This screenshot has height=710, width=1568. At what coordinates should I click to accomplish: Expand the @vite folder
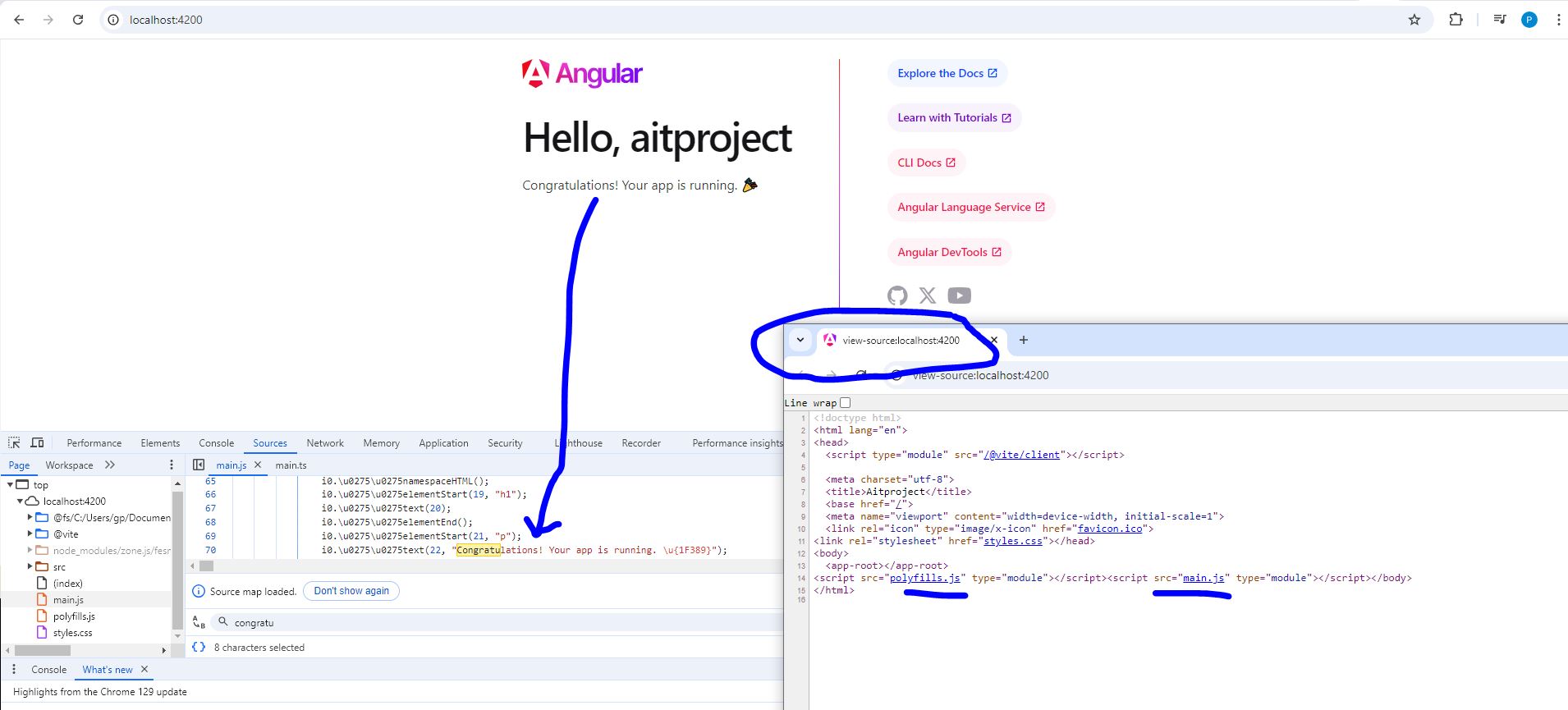click(x=30, y=534)
